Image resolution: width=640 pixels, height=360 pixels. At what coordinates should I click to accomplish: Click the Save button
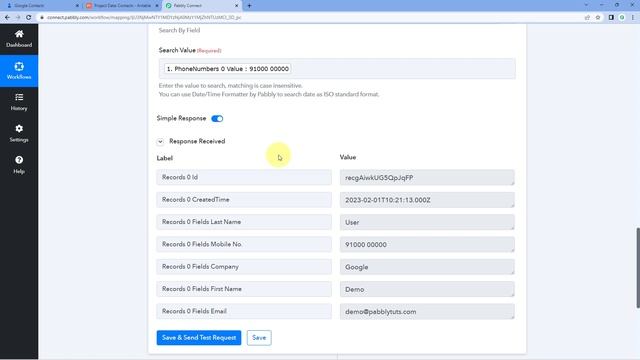259,338
